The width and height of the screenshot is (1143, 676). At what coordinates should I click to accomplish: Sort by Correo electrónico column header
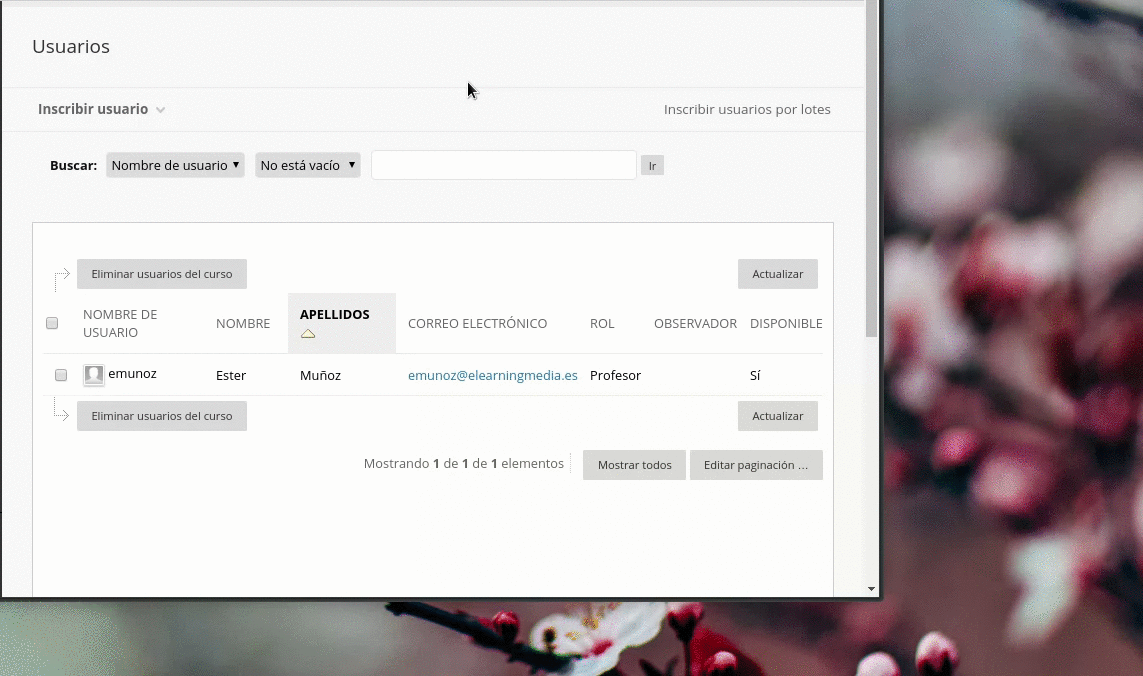(477, 323)
